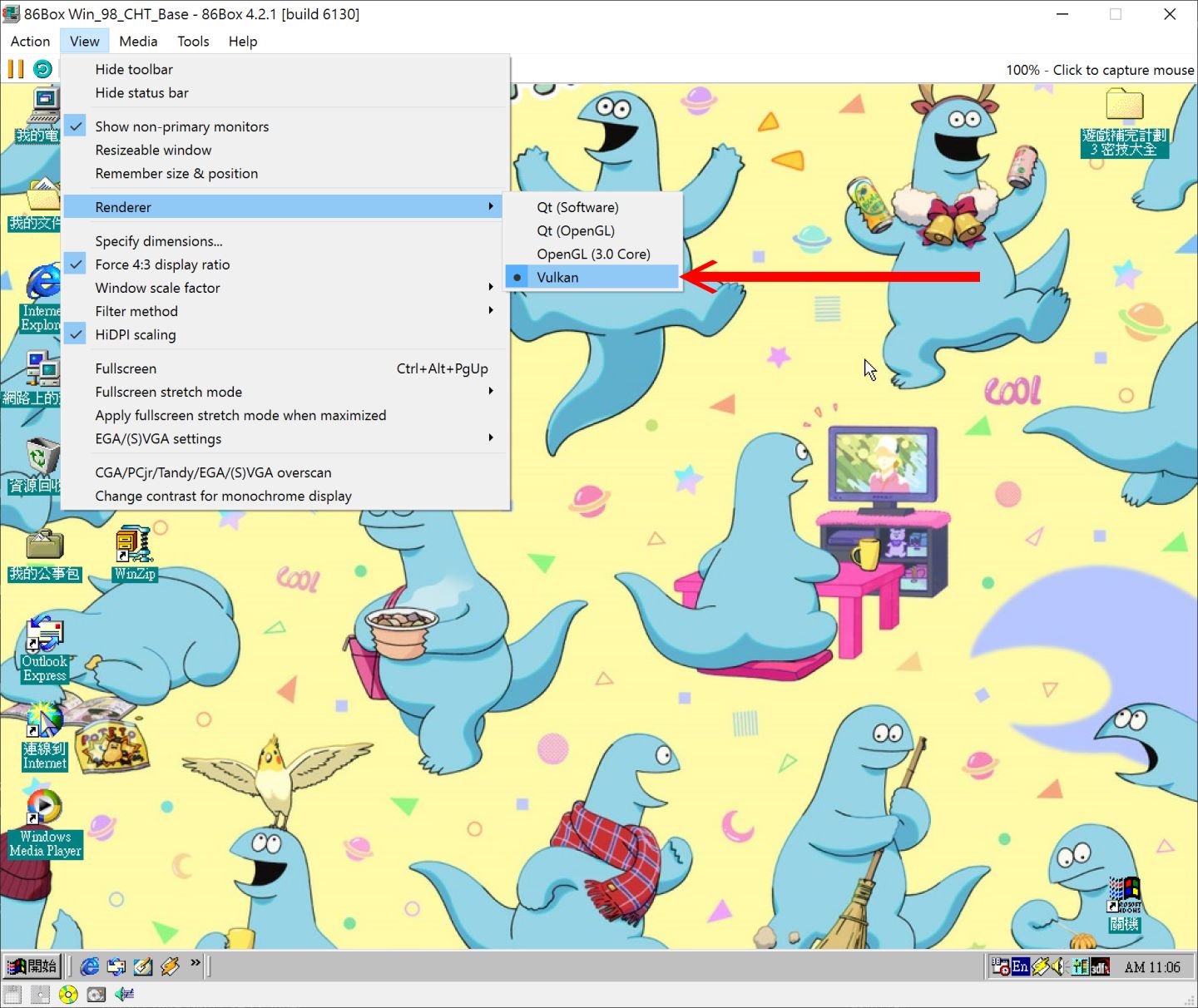Expand Fullscreen stretch mode submenu

[284, 392]
